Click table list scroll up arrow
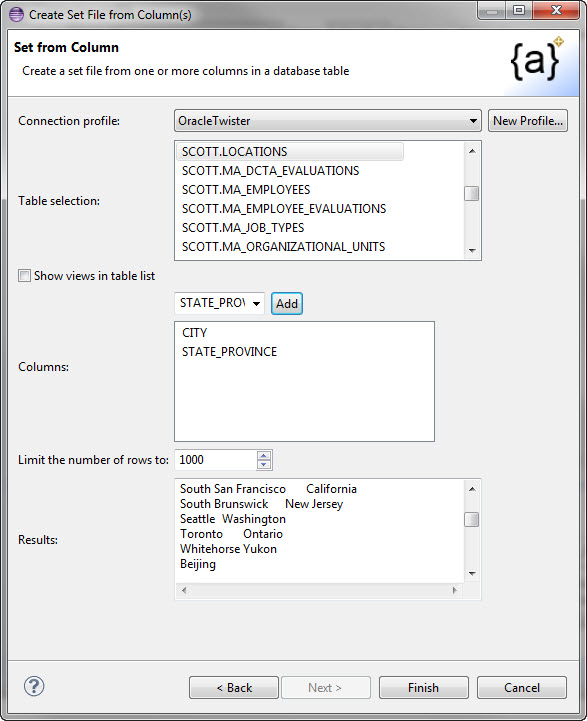587x721 pixels. click(472, 151)
